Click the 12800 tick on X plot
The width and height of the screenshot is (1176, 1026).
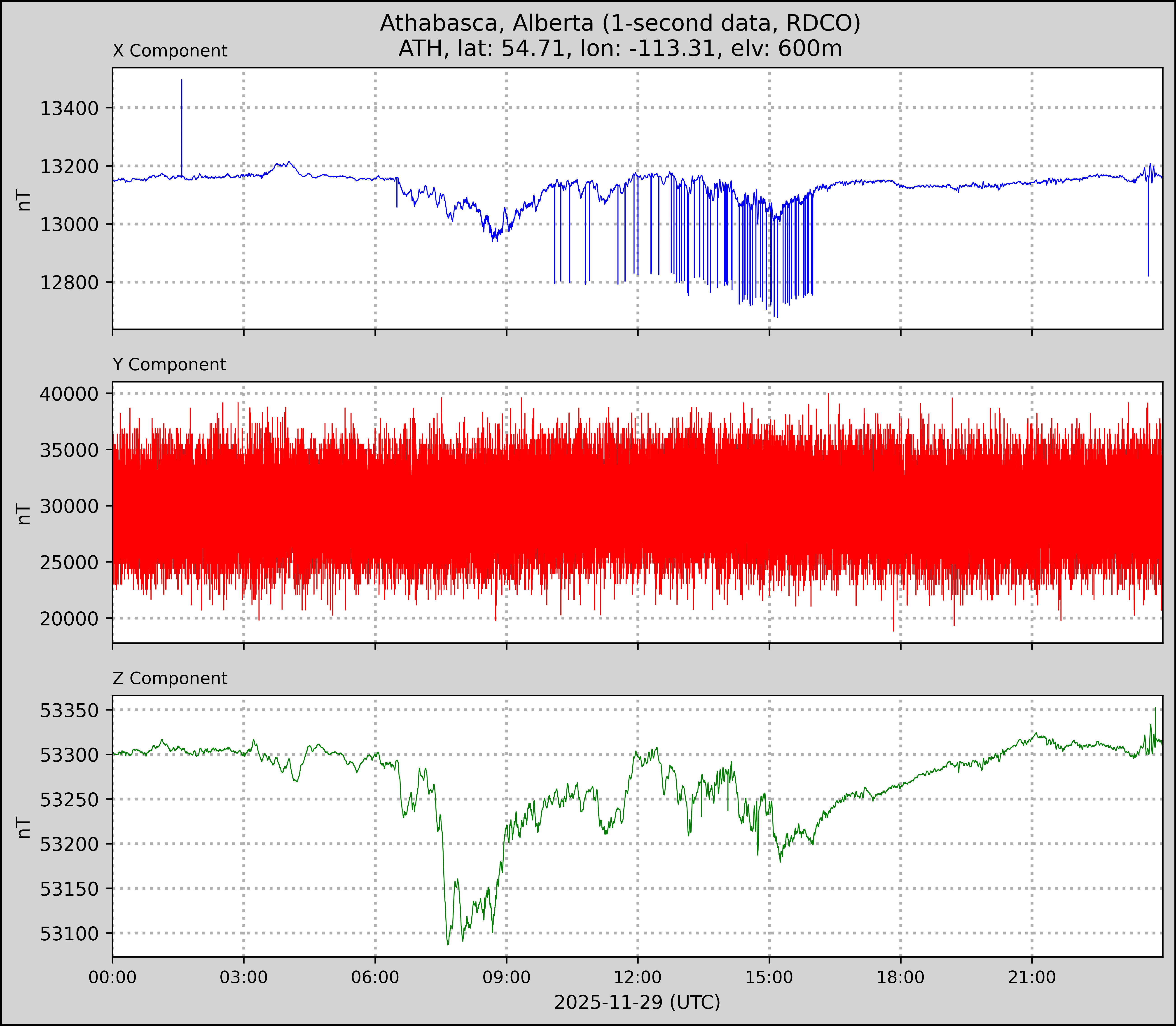(69, 282)
